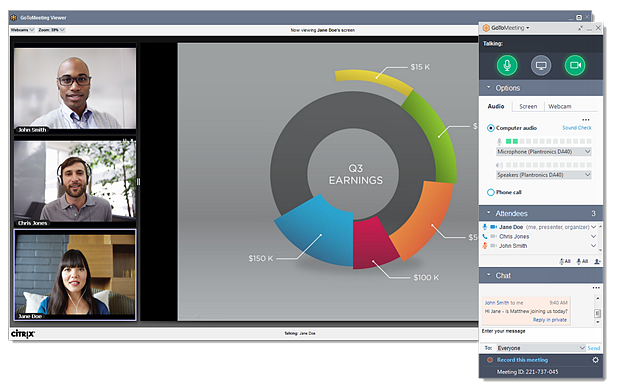
Task: Open the Speakers (Plantronics DA40) dropdown
Action: [x=544, y=175]
